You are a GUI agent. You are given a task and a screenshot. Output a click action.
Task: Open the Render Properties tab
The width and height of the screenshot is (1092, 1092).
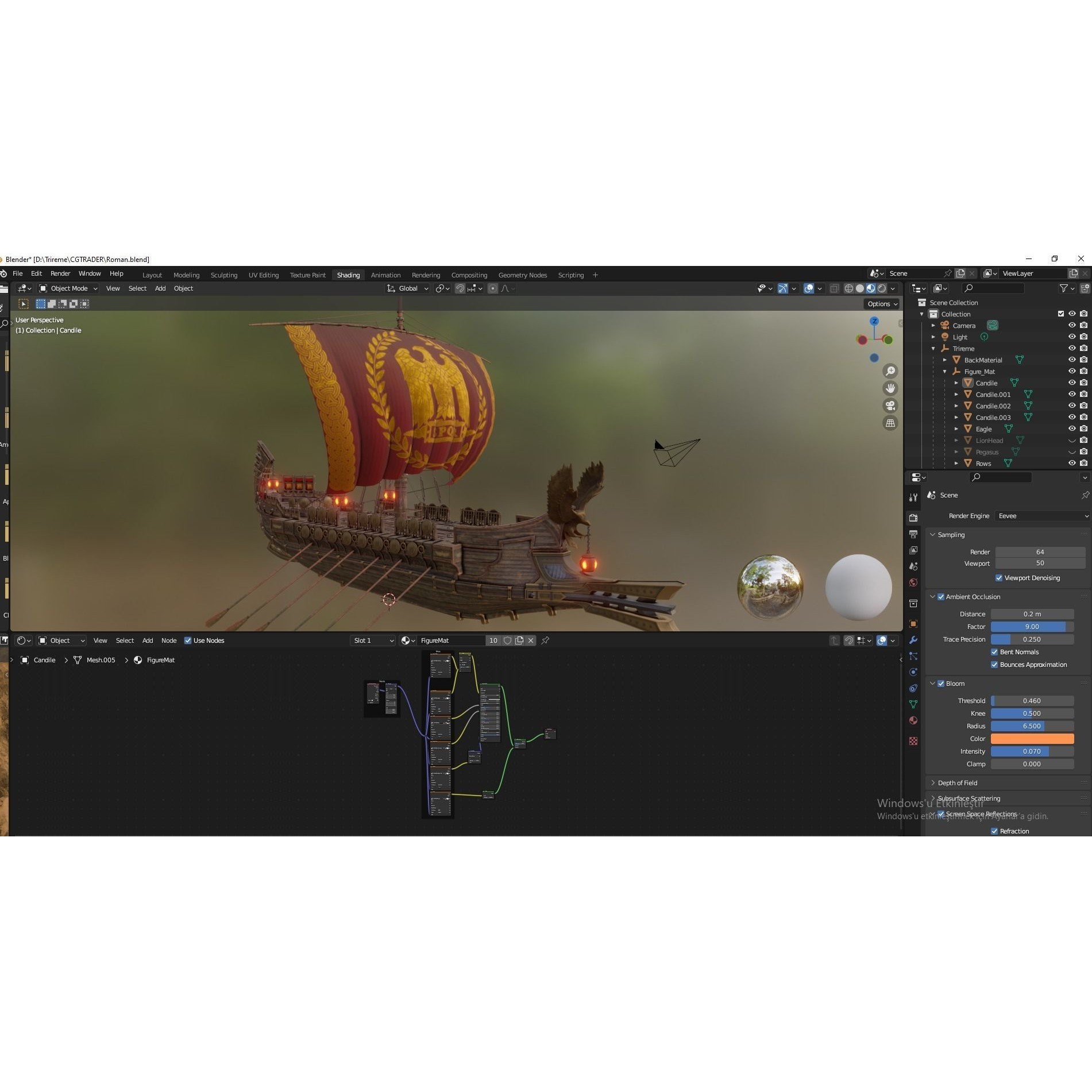click(x=914, y=518)
